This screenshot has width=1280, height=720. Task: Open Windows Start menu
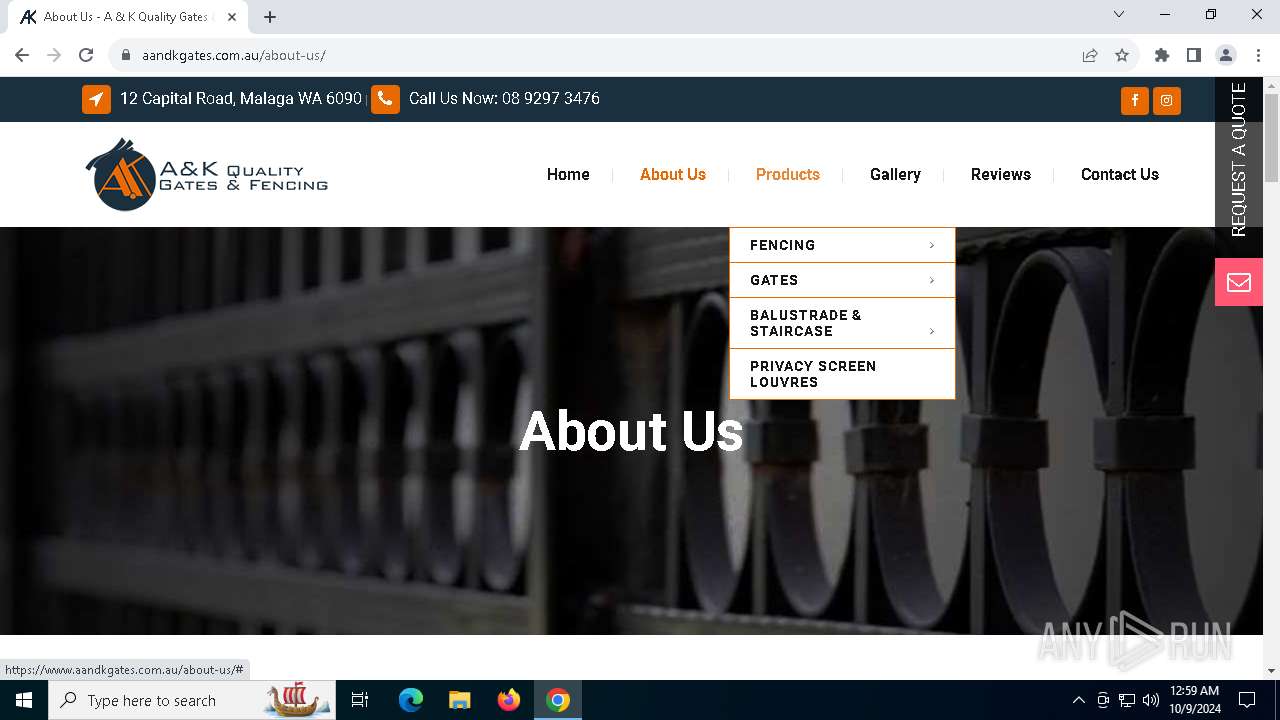tap(24, 700)
